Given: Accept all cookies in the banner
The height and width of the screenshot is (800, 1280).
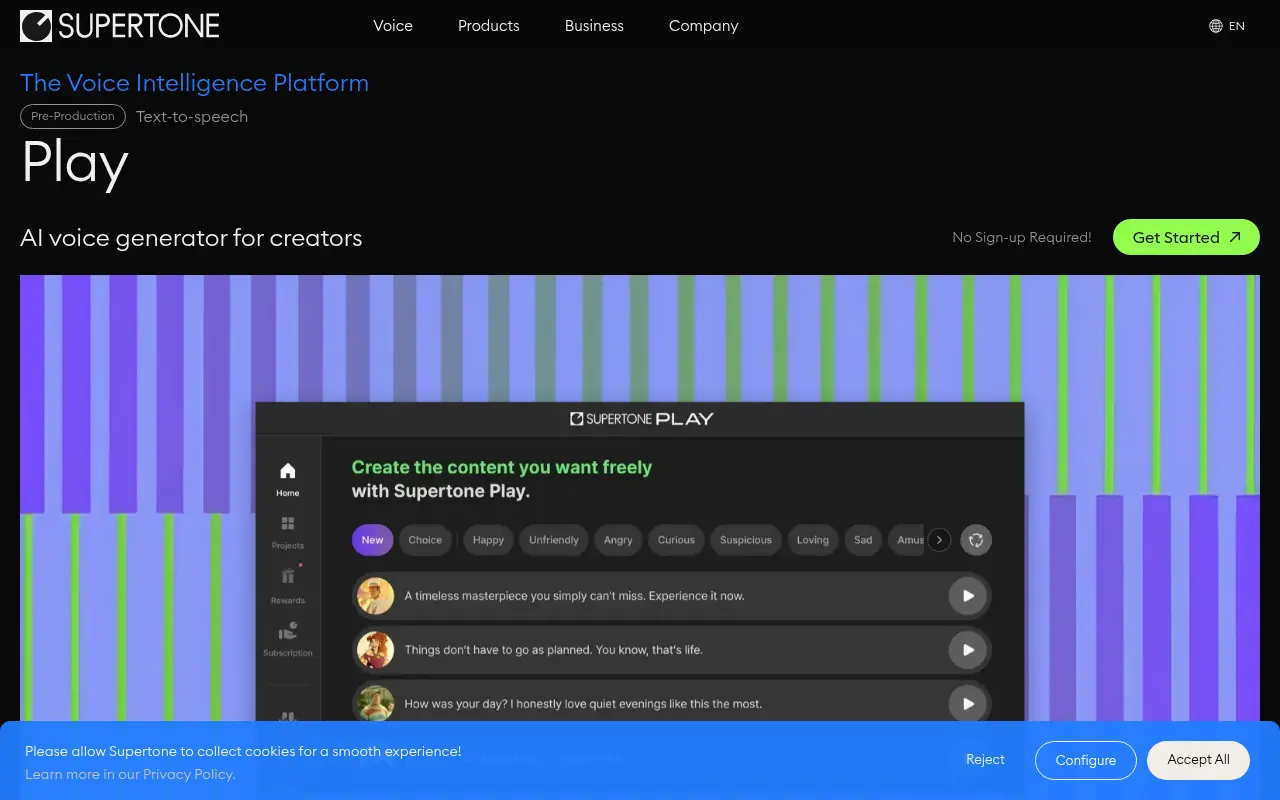Looking at the screenshot, I should (x=1198, y=760).
